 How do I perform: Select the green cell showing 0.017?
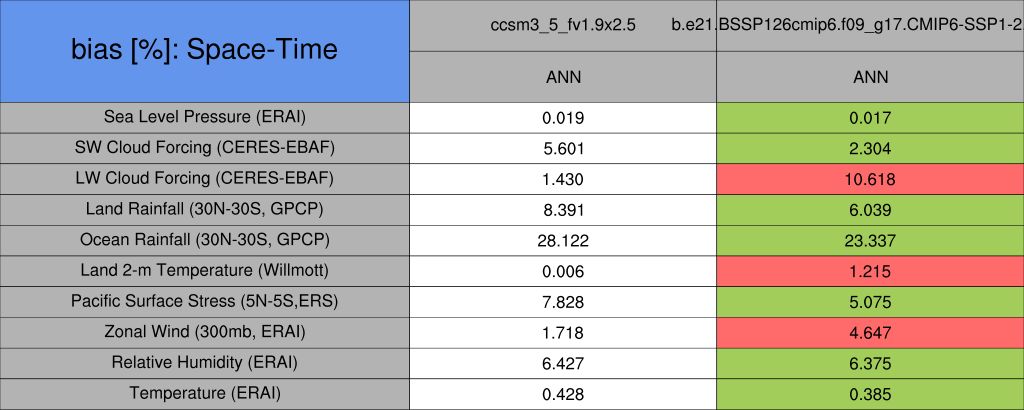coord(870,117)
